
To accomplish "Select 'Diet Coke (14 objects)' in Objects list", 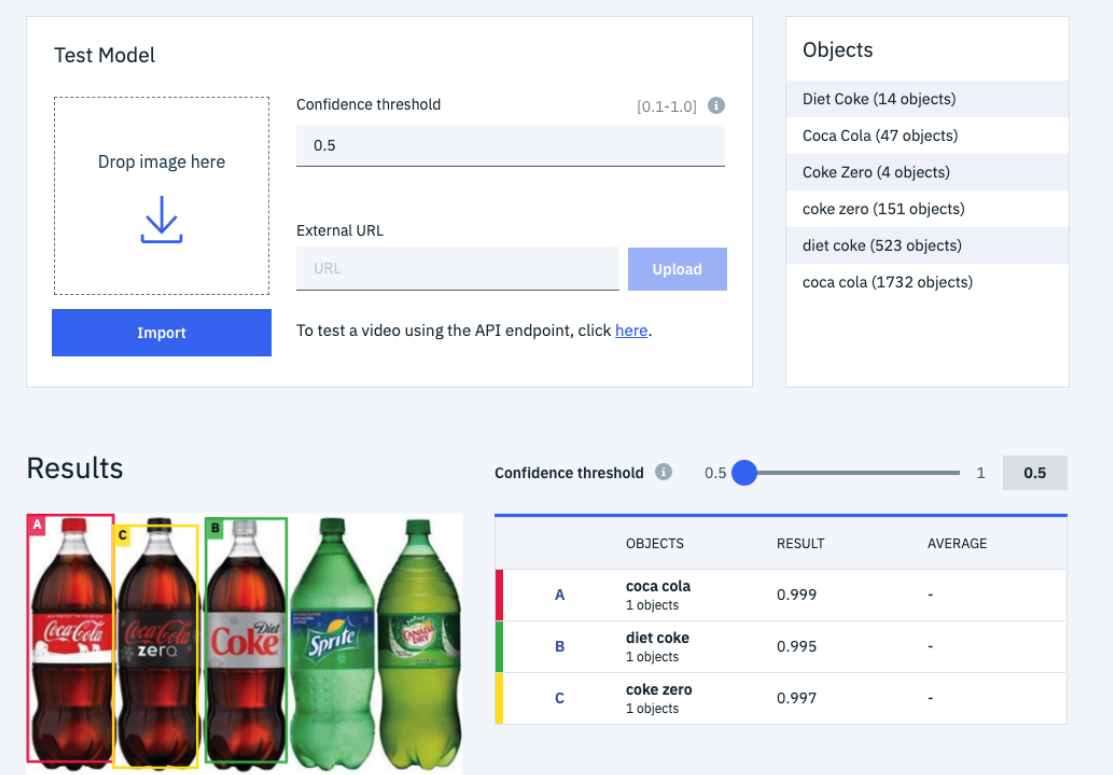I will coord(927,99).
